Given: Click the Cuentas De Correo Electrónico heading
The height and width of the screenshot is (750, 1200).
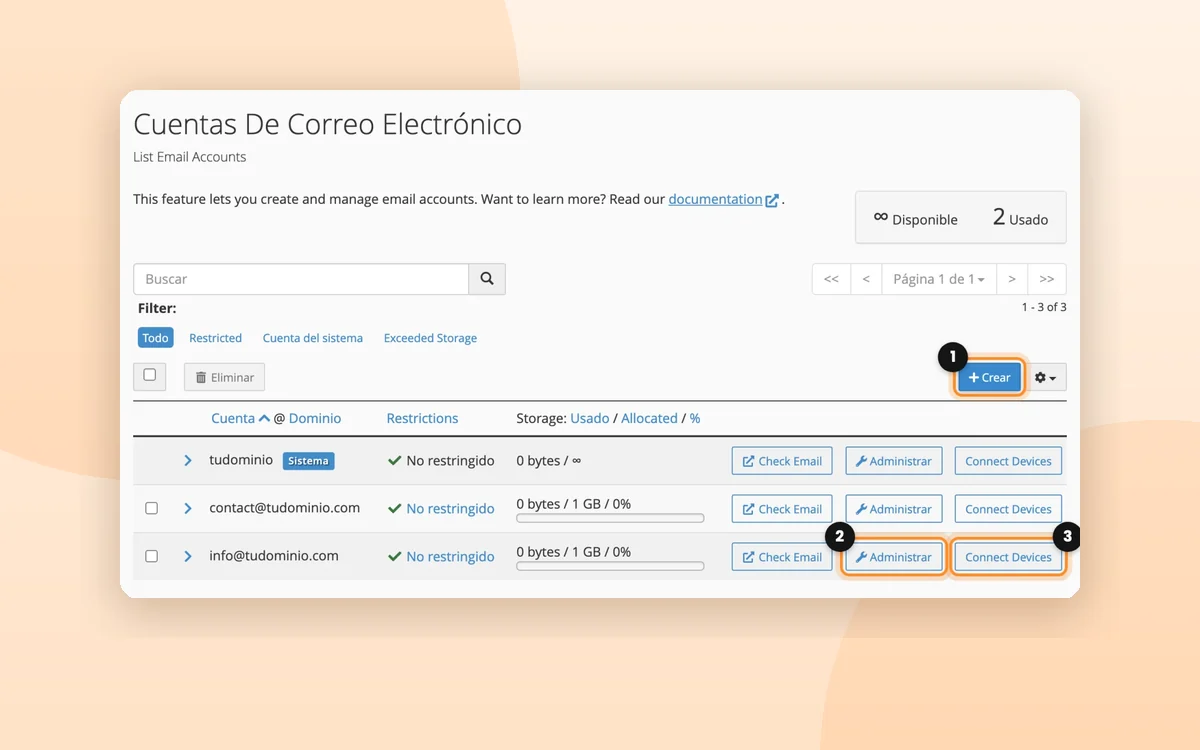Looking at the screenshot, I should coord(328,124).
